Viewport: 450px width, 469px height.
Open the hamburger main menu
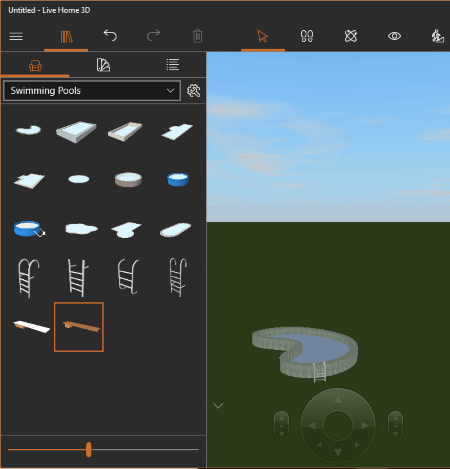point(16,36)
